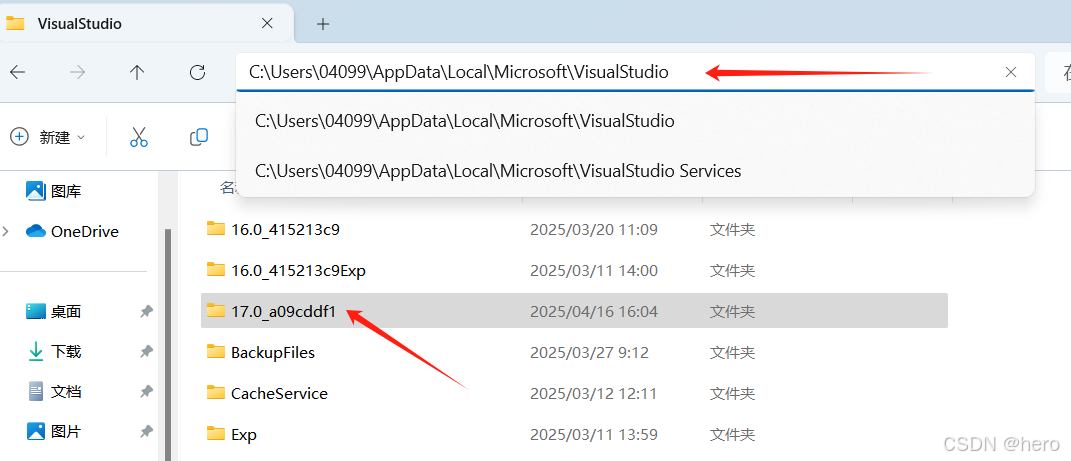This screenshot has width=1071, height=461.
Task: Unpin 图片 using its pin icon
Action: (x=146, y=432)
